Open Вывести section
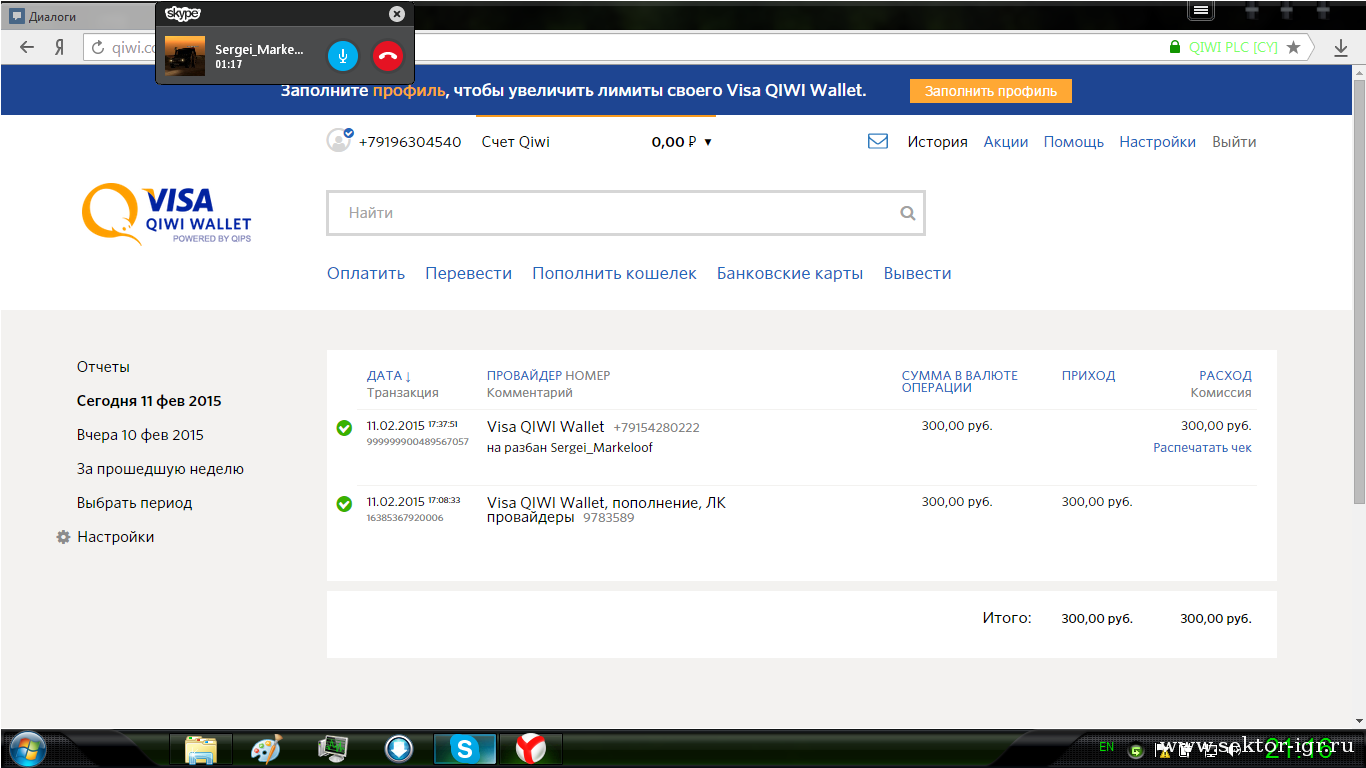The image size is (1366, 768). coord(917,273)
